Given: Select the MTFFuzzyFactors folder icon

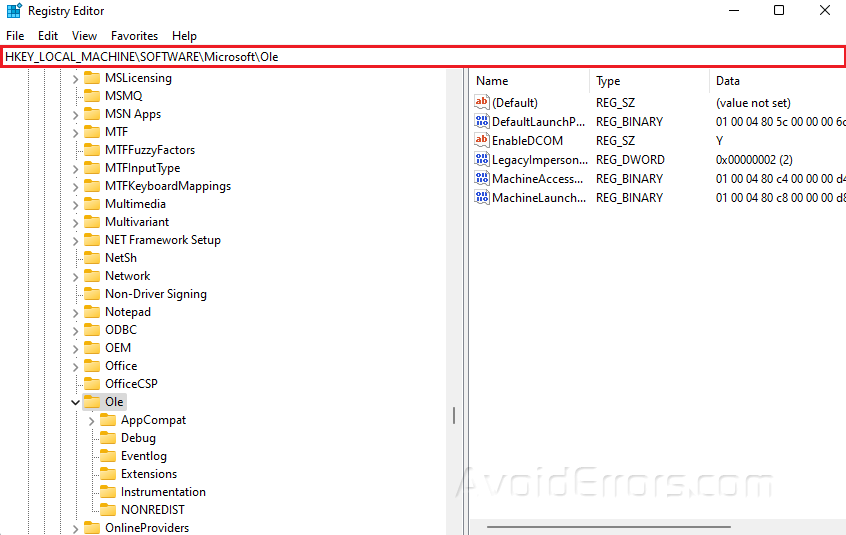Looking at the screenshot, I should point(92,150).
